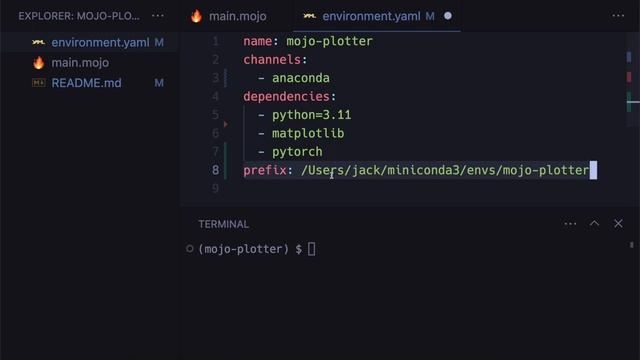Viewport: 640px width, 360px height.
Task: Click red change arrow in gutter near line 6
Action: click(226, 124)
